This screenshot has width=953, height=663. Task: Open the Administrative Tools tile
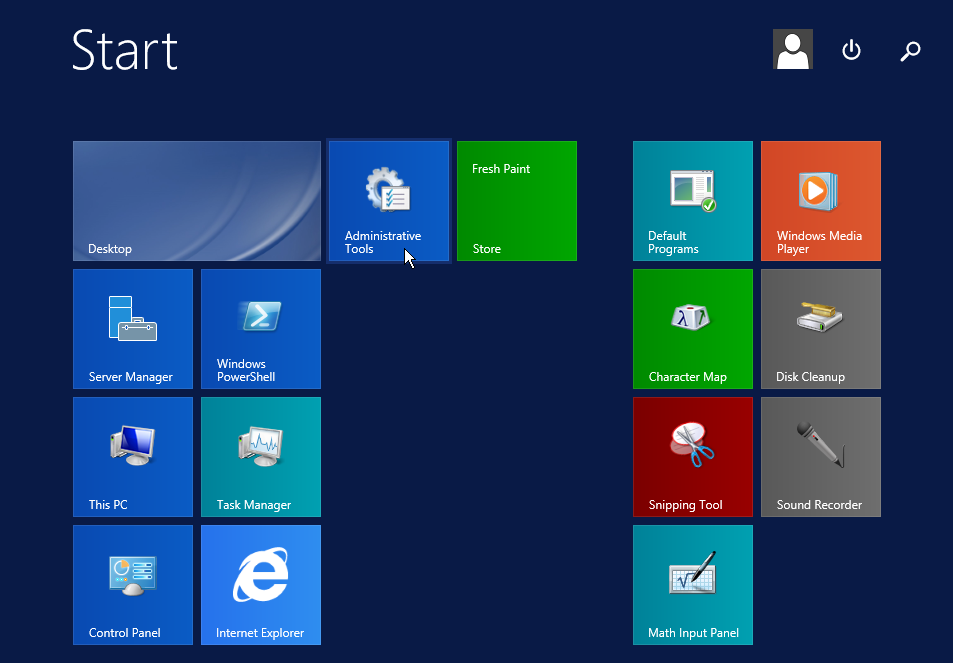(x=388, y=200)
